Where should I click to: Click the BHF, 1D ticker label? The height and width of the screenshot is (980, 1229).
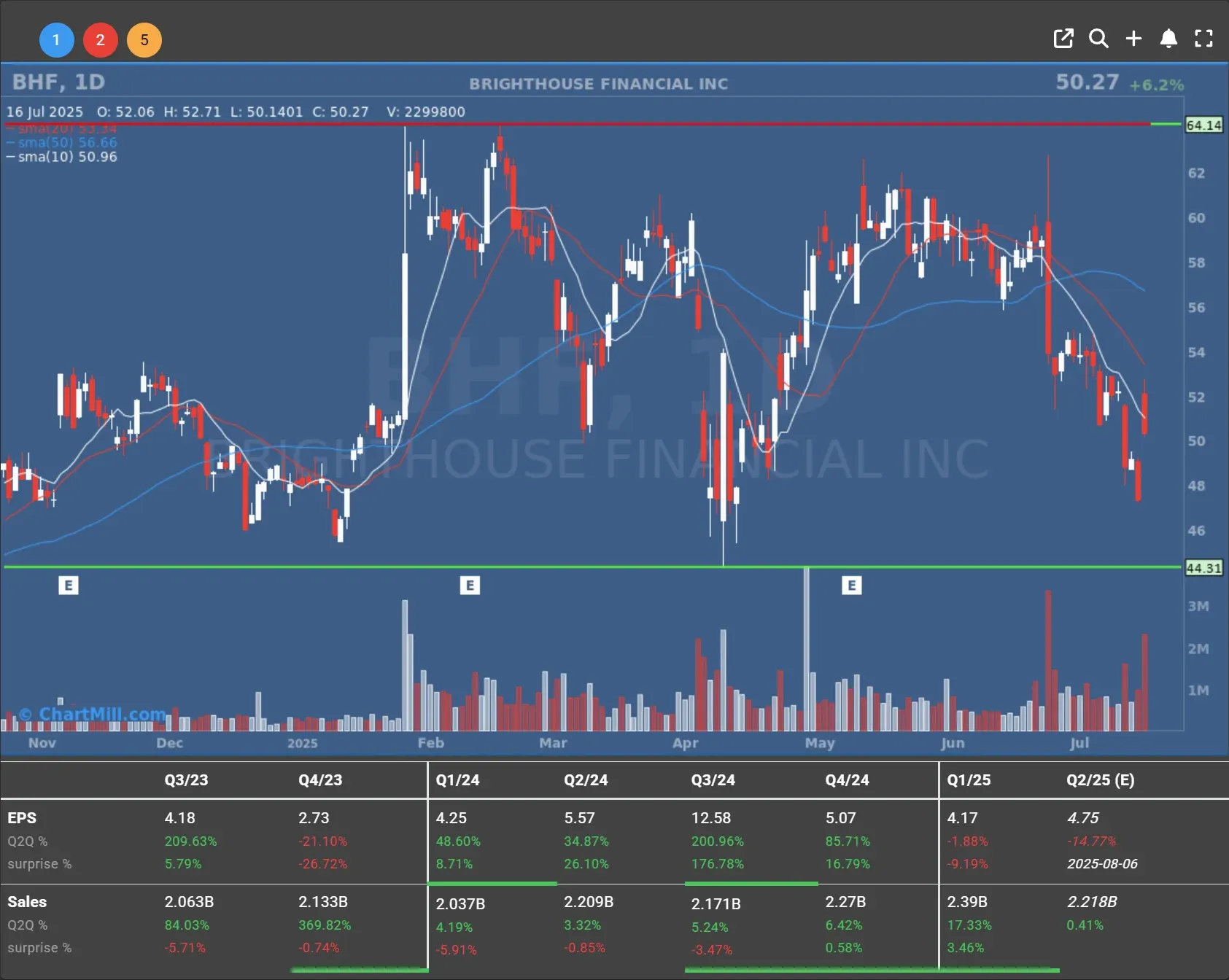tap(58, 82)
